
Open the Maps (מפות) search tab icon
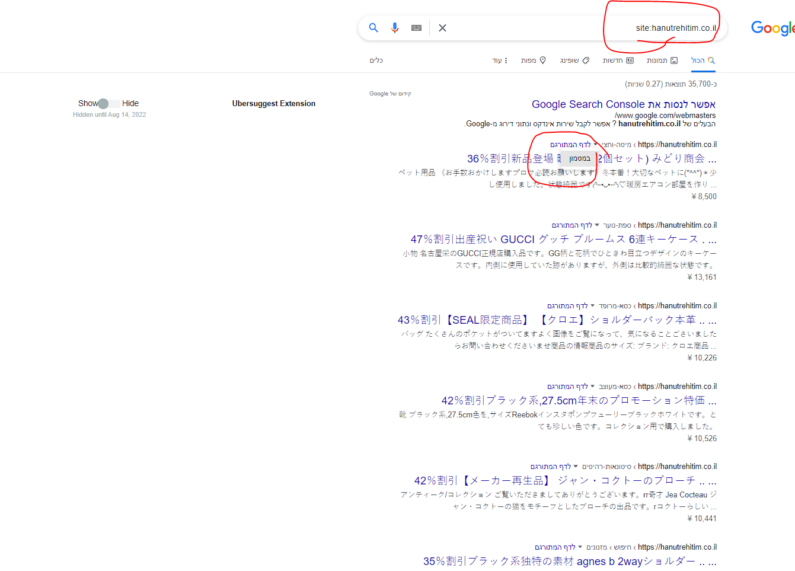click(543, 61)
